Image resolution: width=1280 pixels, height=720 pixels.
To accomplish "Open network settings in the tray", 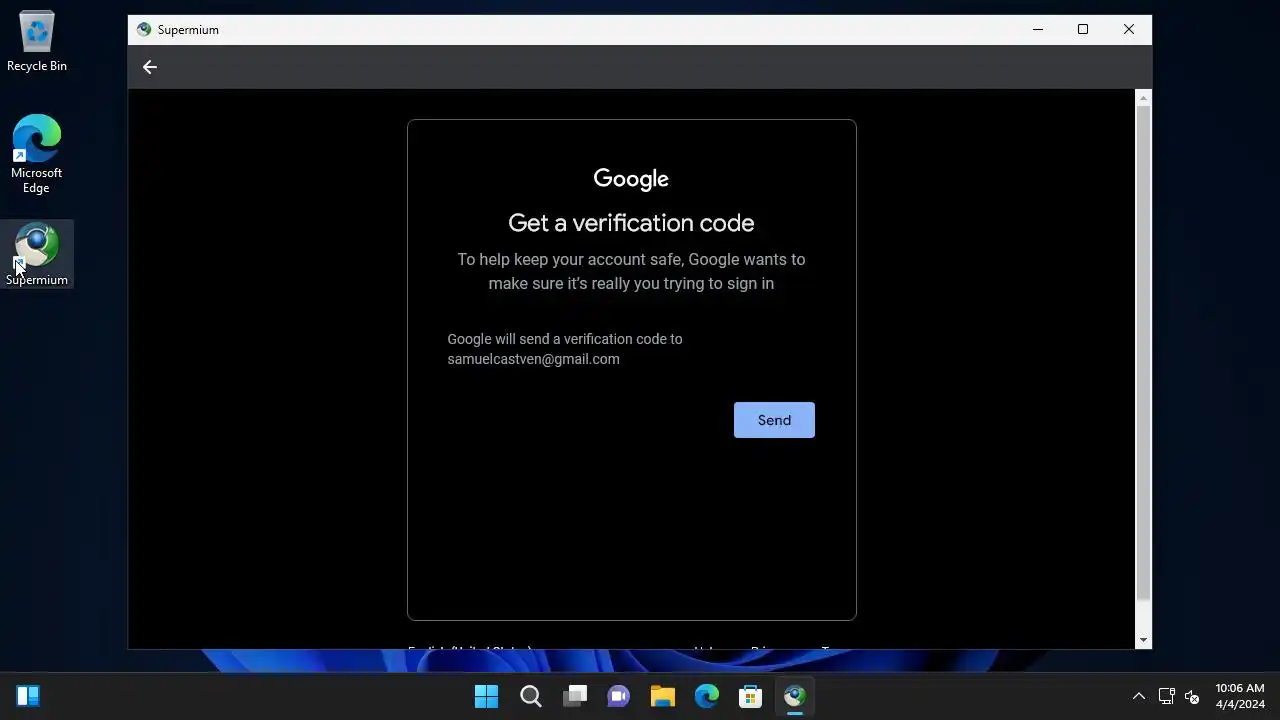I will click(1166, 696).
